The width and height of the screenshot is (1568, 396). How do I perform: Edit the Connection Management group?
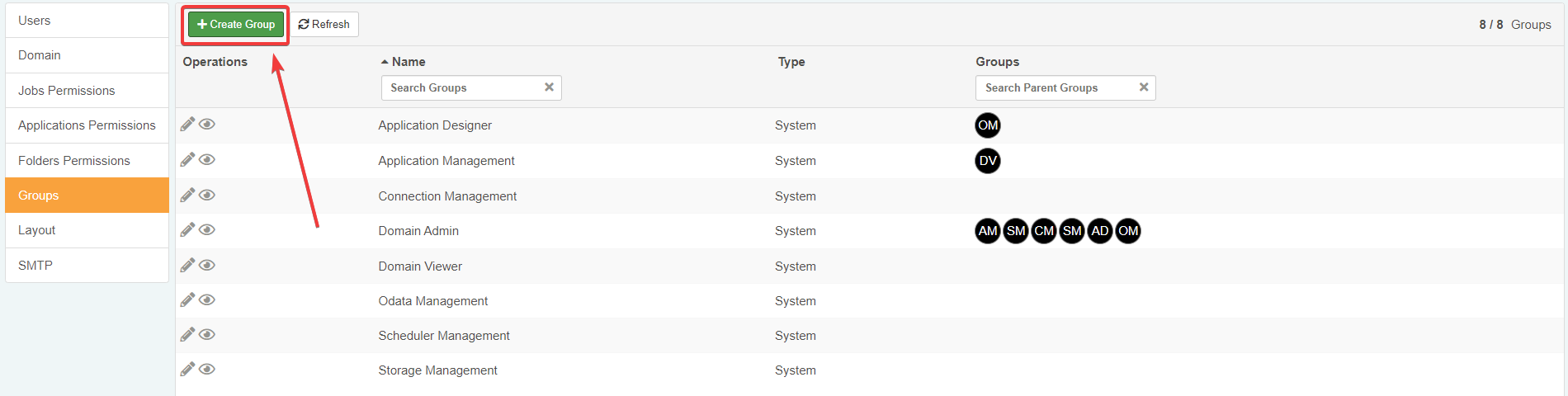point(187,196)
